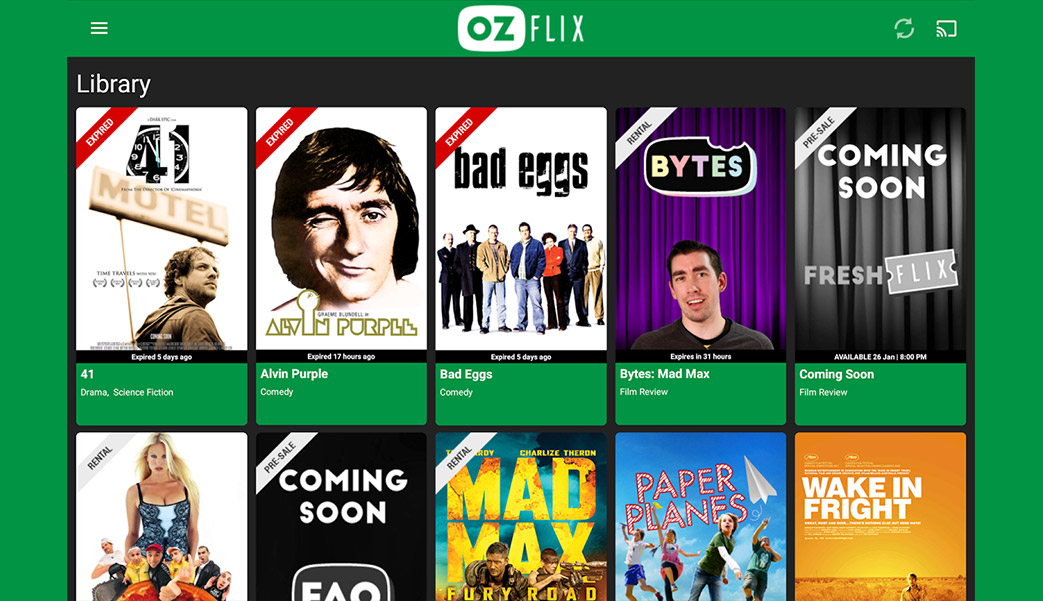Click the Bad Eggs title link

(466, 374)
